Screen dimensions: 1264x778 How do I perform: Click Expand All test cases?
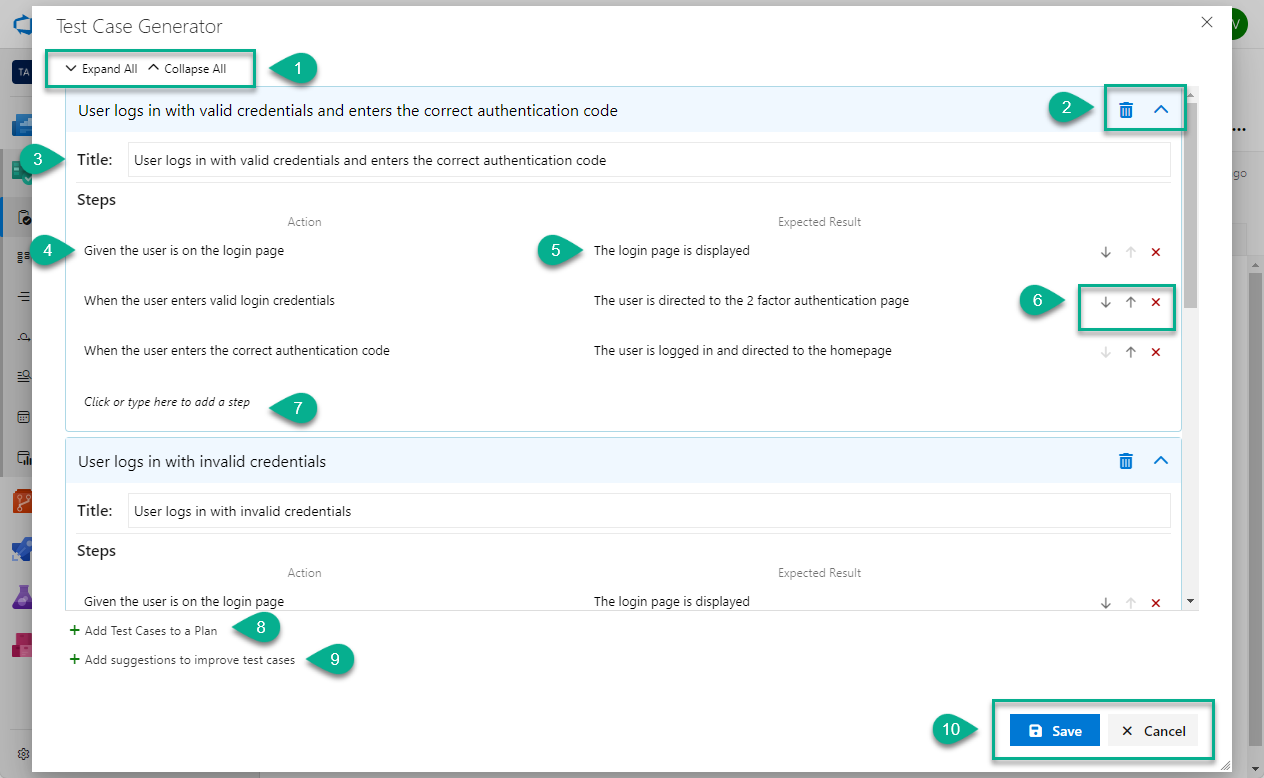[x=101, y=69]
